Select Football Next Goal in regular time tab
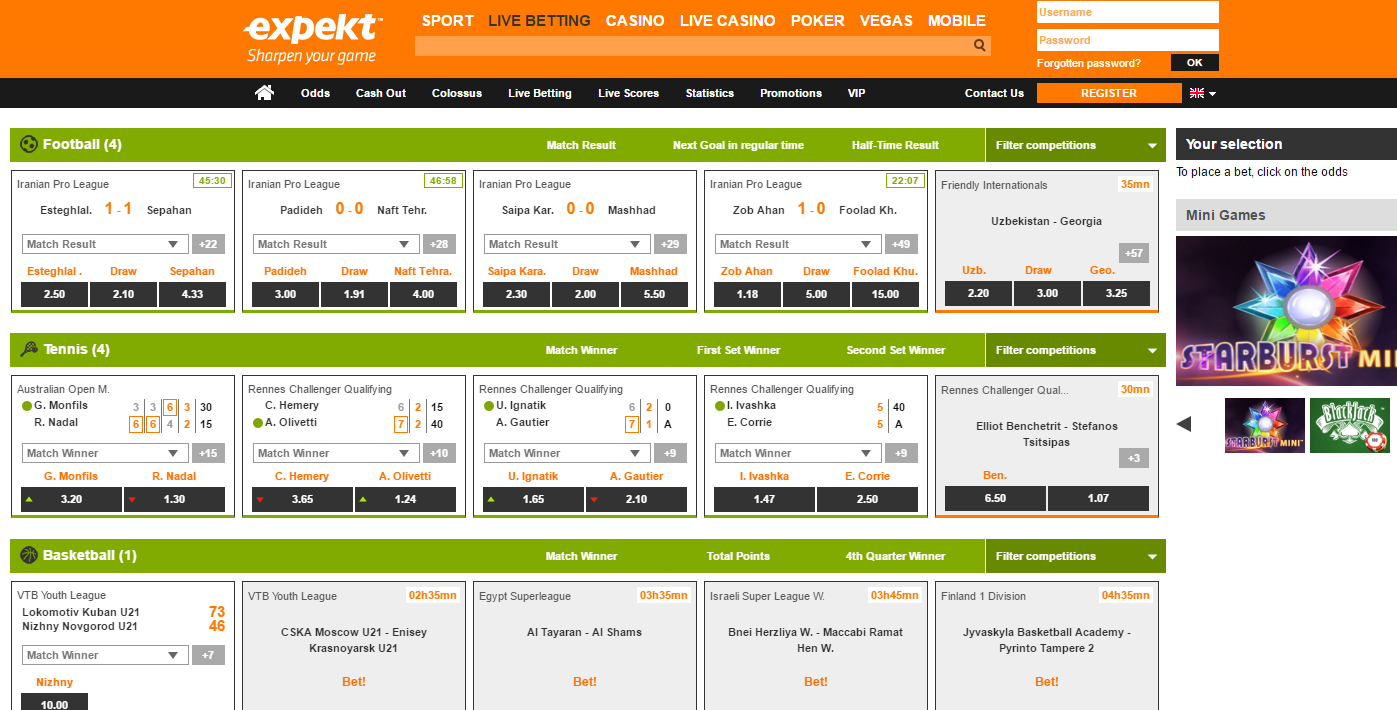This screenshot has height=710, width=1397. pos(738,145)
